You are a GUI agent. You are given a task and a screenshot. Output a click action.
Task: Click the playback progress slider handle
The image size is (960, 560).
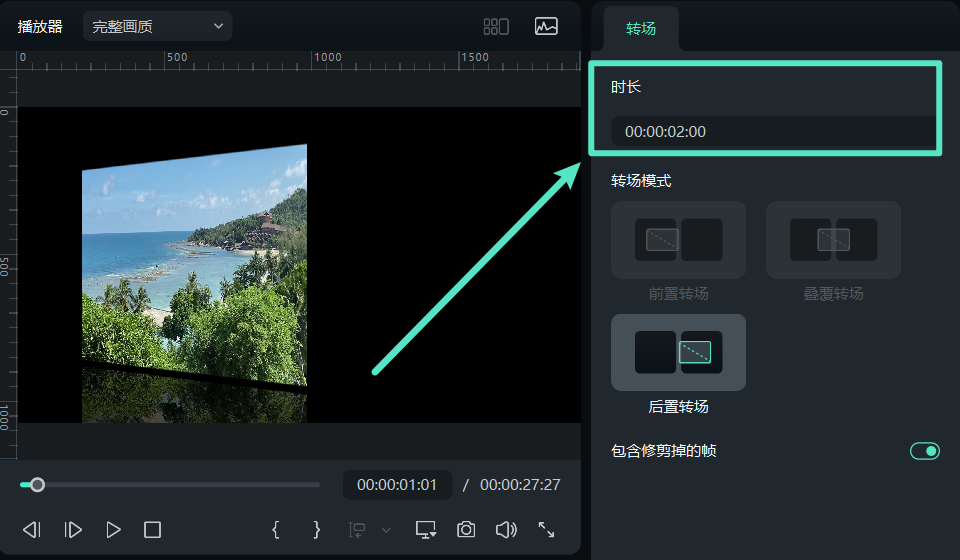(x=37, y=485)
